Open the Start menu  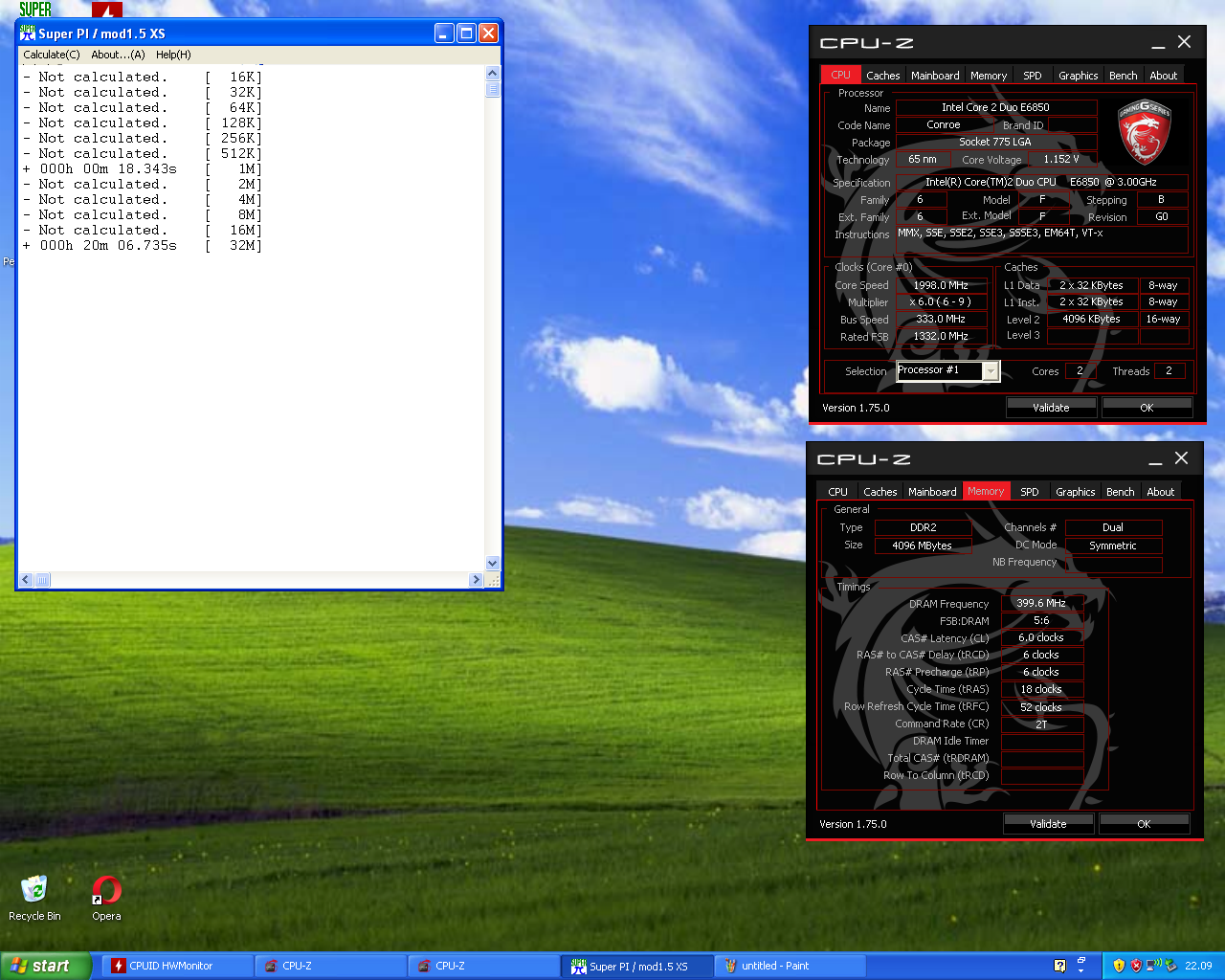[45, 966]
